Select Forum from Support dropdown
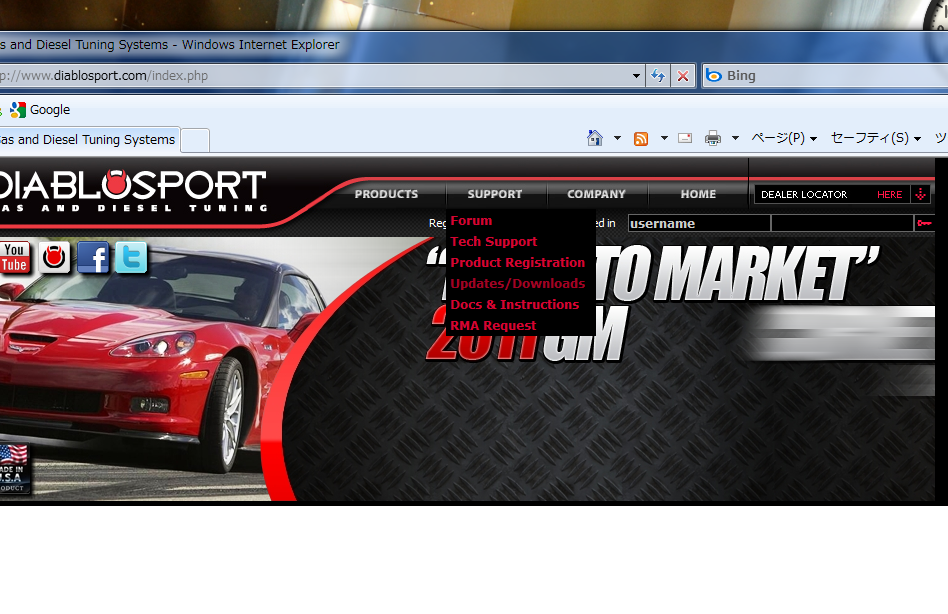948x614 pixels. [x=471, y=221]
